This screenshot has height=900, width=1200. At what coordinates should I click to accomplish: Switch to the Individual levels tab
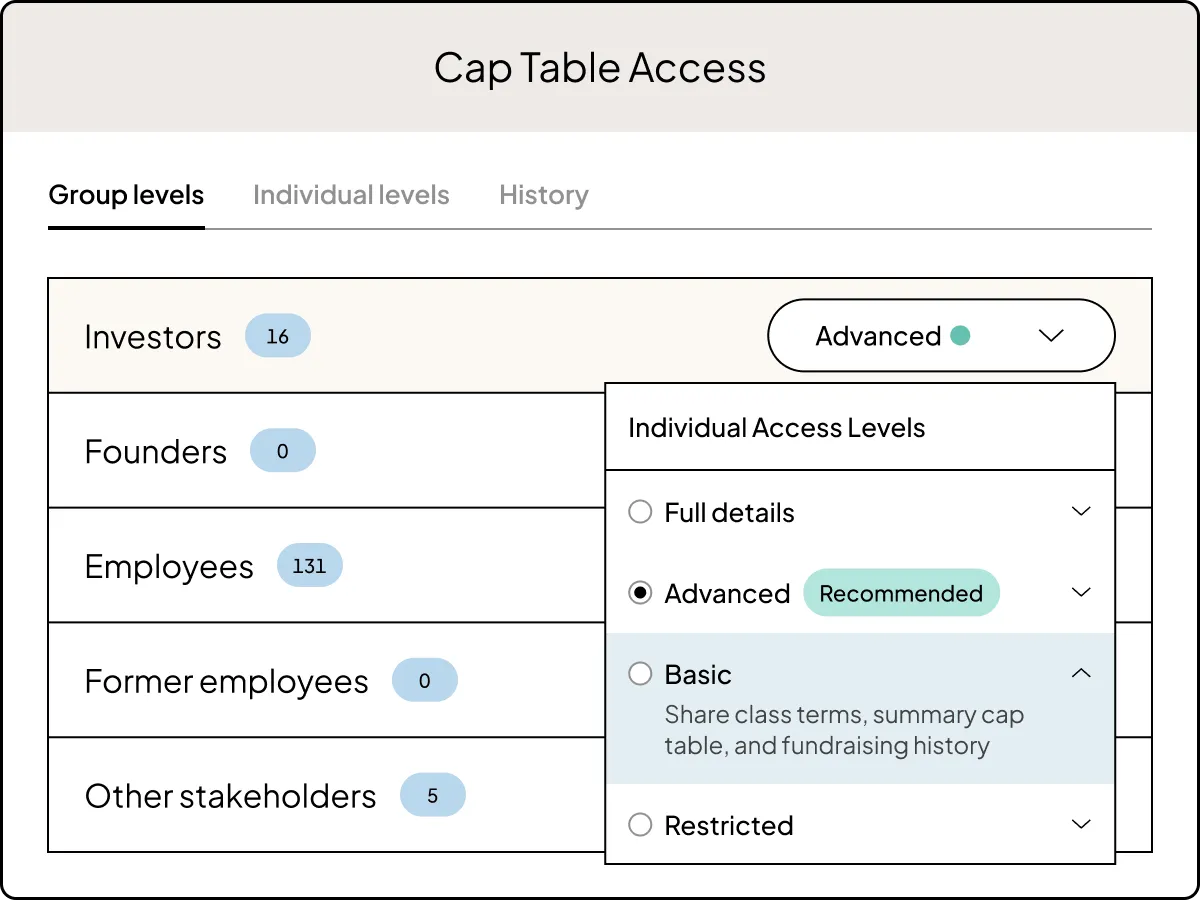point(351,195)
